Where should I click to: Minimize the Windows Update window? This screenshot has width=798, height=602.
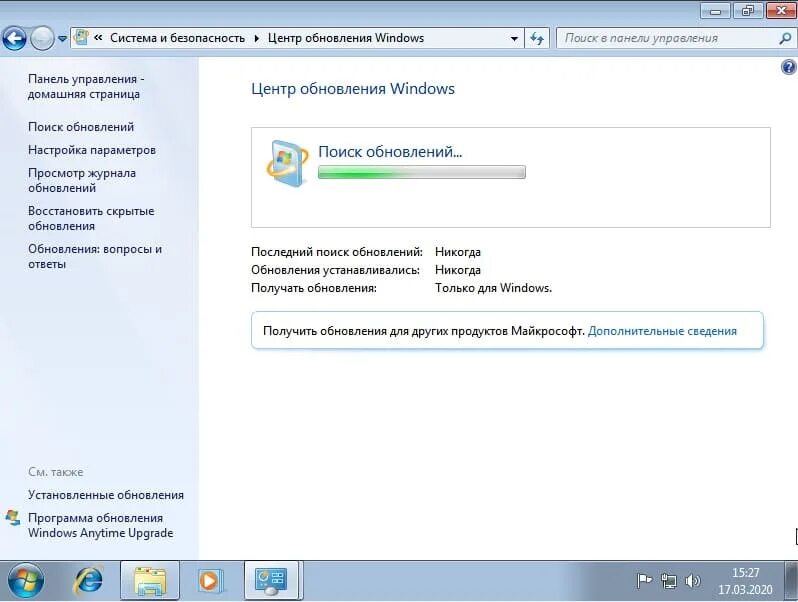tap(716, 11)
